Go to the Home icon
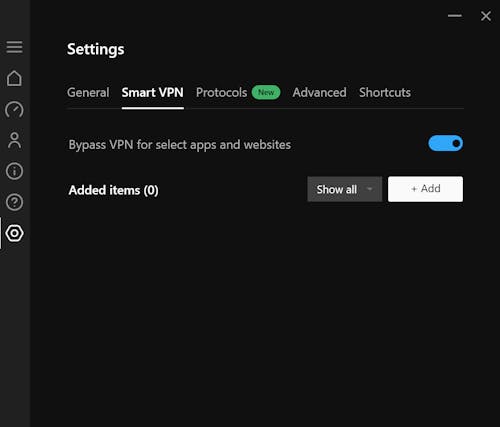 [x=14, y=78]
